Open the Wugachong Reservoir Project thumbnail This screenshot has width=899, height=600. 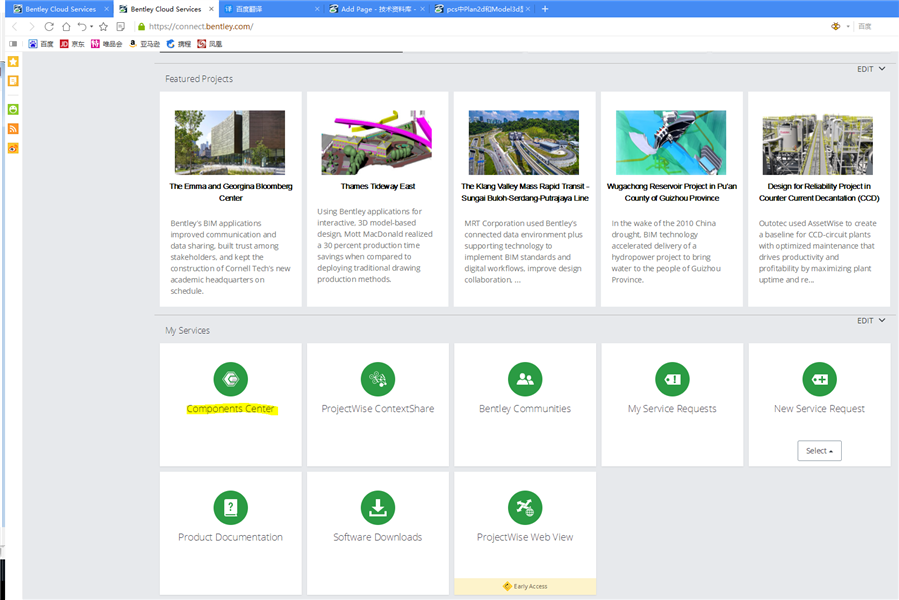[671, 142]
